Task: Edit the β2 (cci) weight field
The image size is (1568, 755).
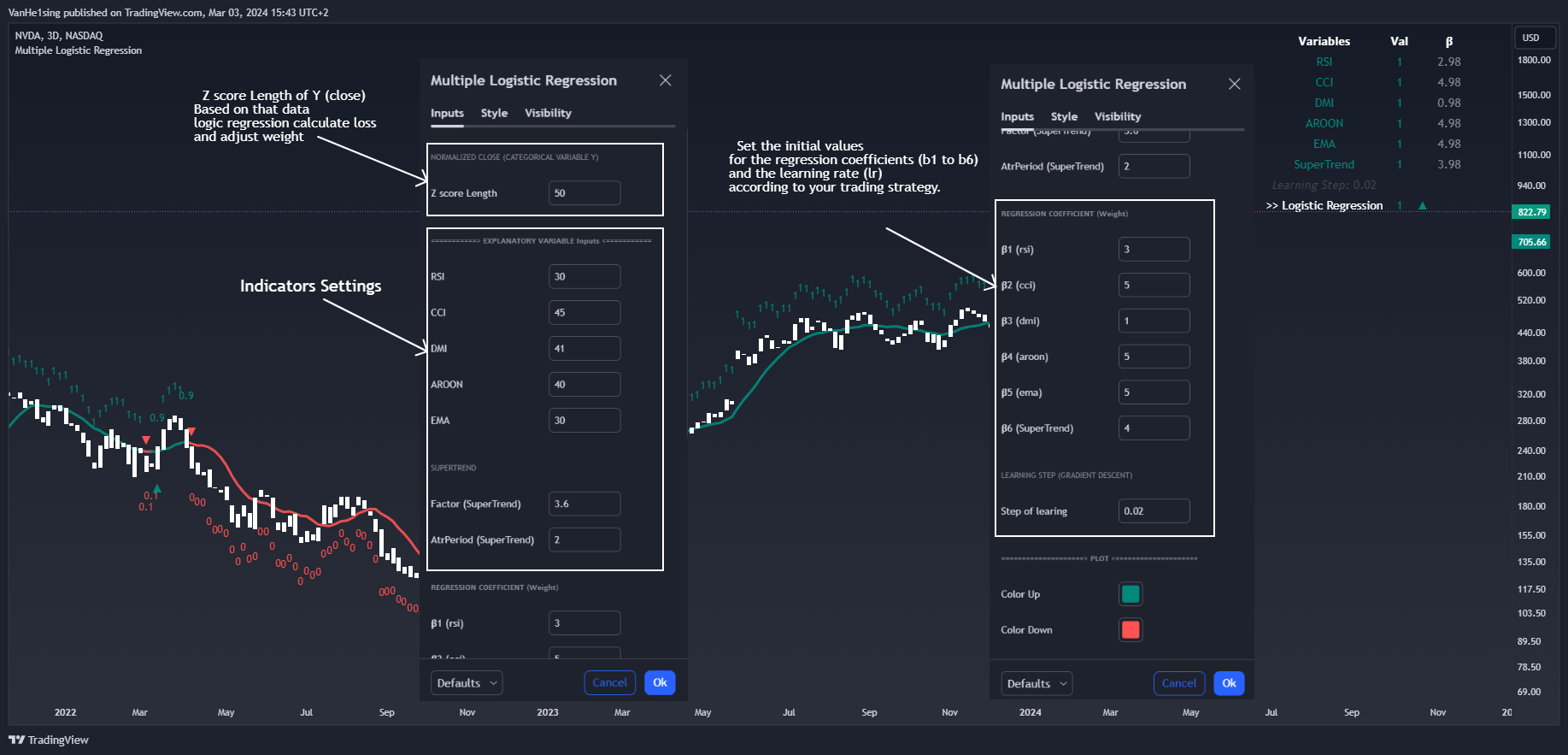Action: pos(1154,285)
